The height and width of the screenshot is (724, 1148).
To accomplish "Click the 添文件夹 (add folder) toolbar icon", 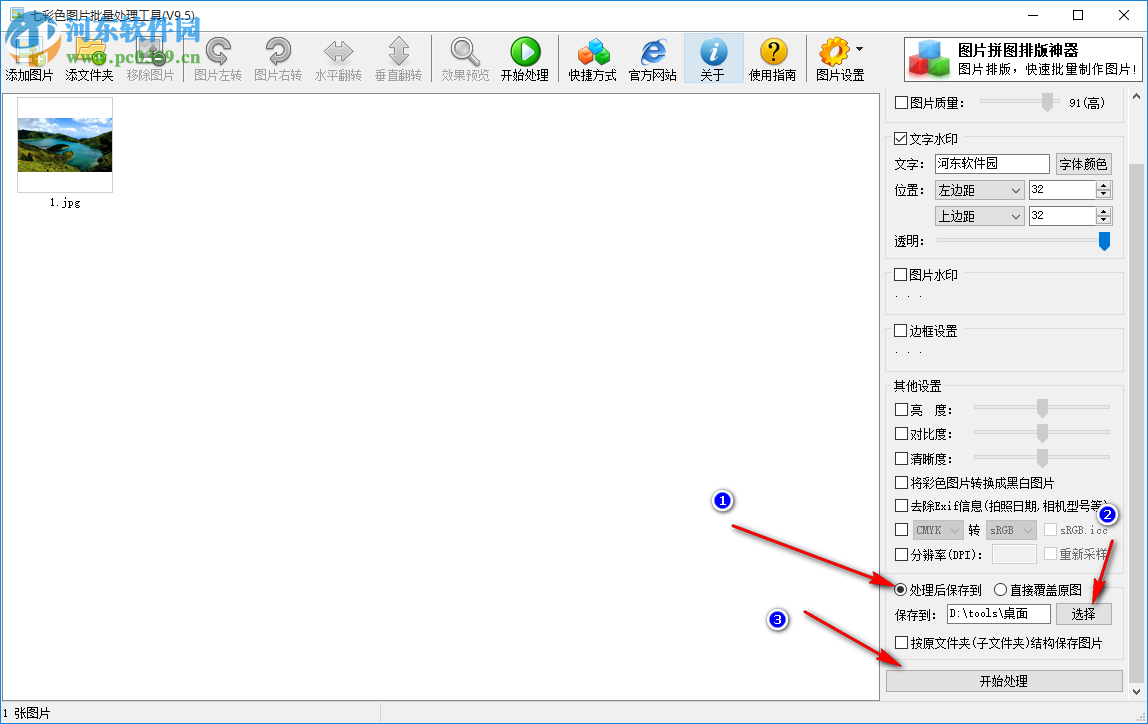I will tap(89, 59).
